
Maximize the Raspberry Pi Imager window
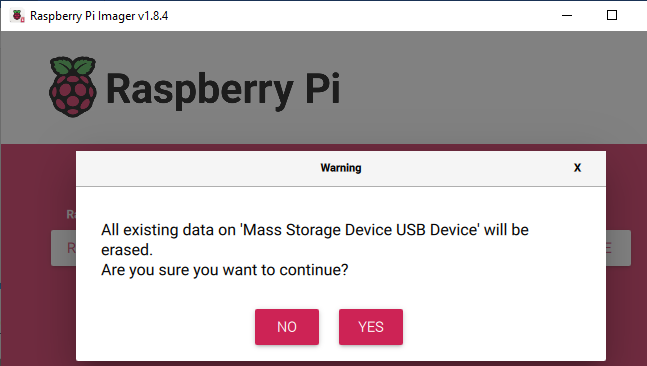[612, 16]
